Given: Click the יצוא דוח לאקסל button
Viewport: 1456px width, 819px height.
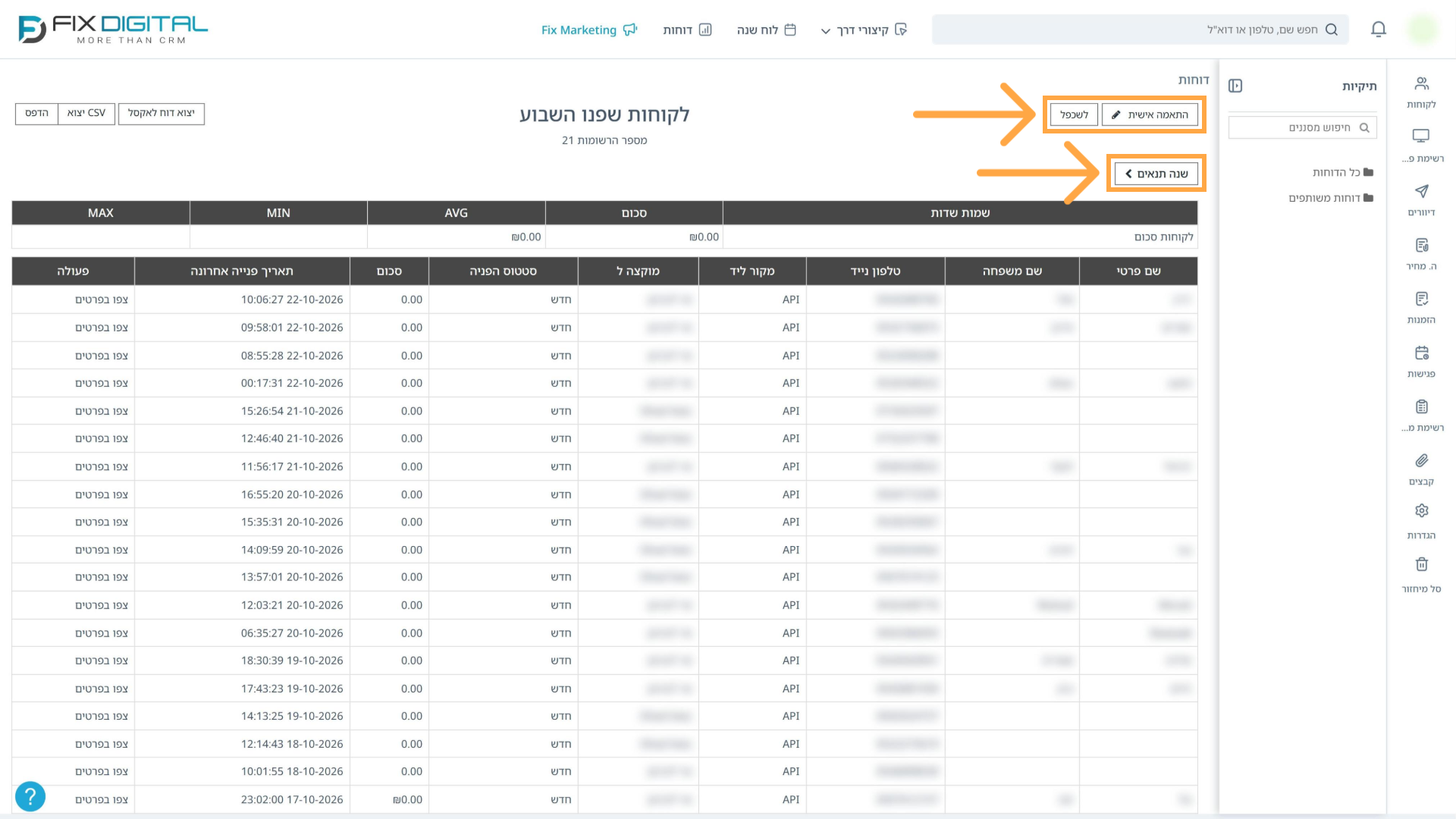Looking at the screenshot, I should [161, 113].
